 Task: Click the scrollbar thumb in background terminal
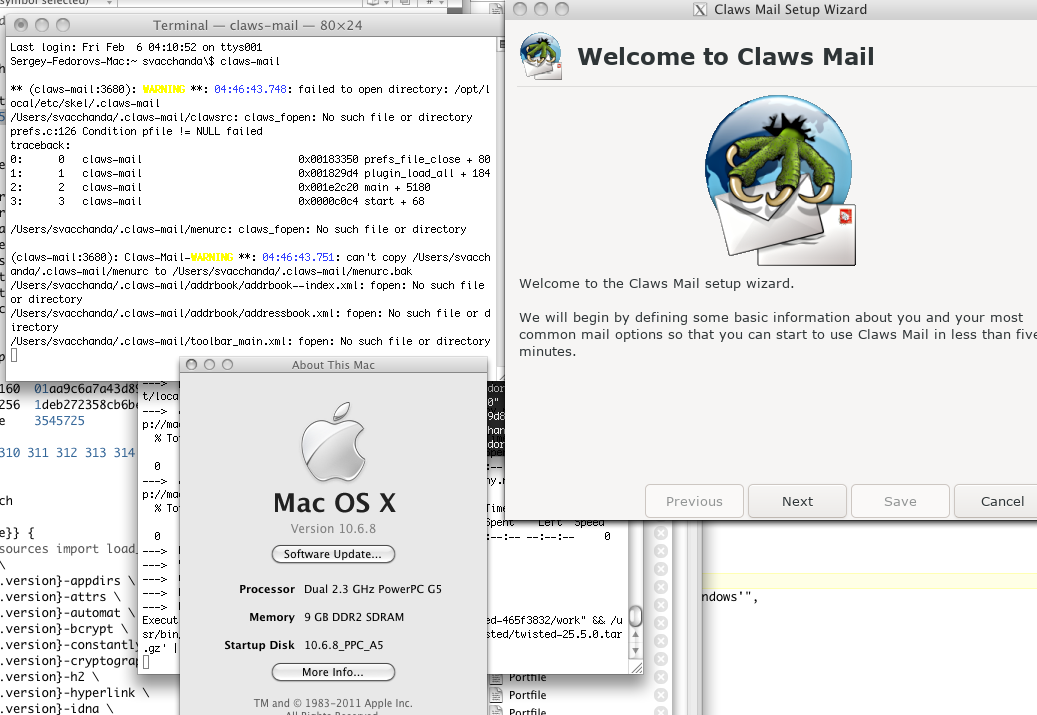pyautogui.click(x=636, y=616)
